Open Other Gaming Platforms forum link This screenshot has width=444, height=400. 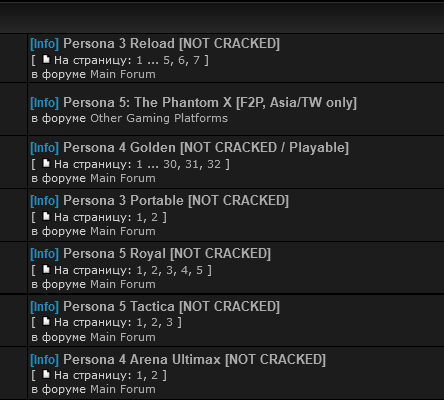tap(159, 118)
